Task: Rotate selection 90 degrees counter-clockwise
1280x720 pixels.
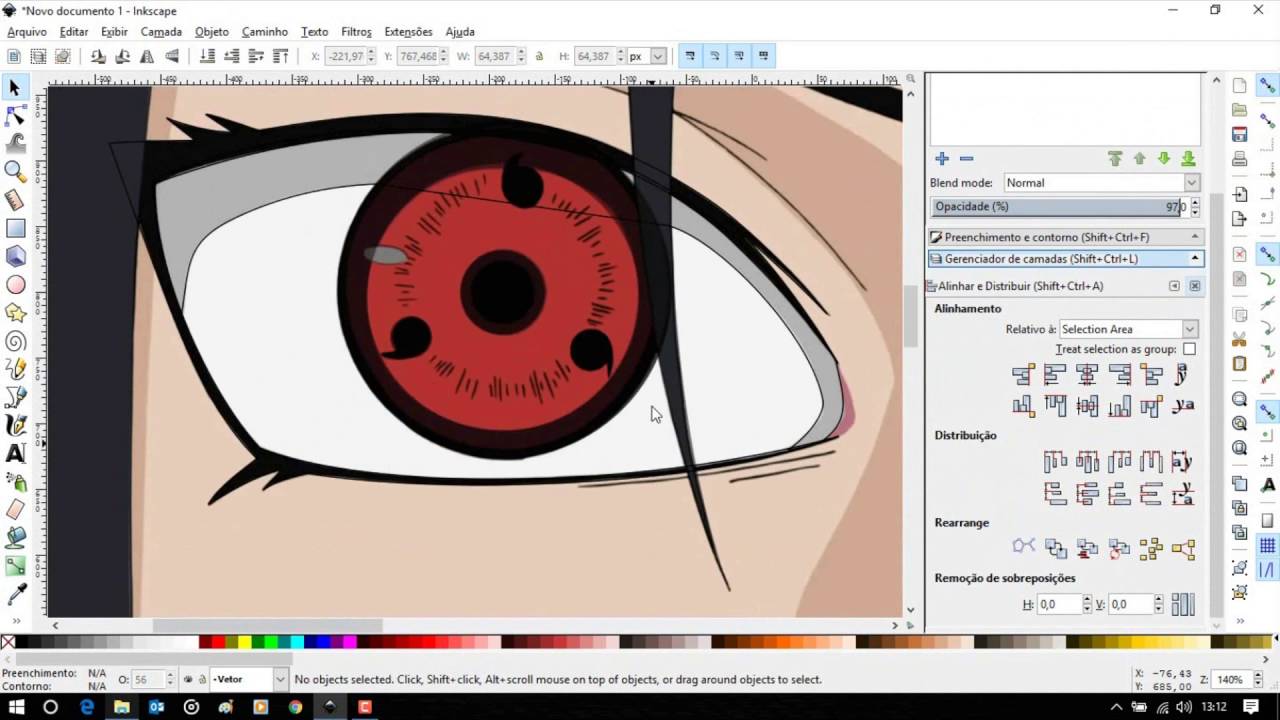Action: [x=98, y=55]
